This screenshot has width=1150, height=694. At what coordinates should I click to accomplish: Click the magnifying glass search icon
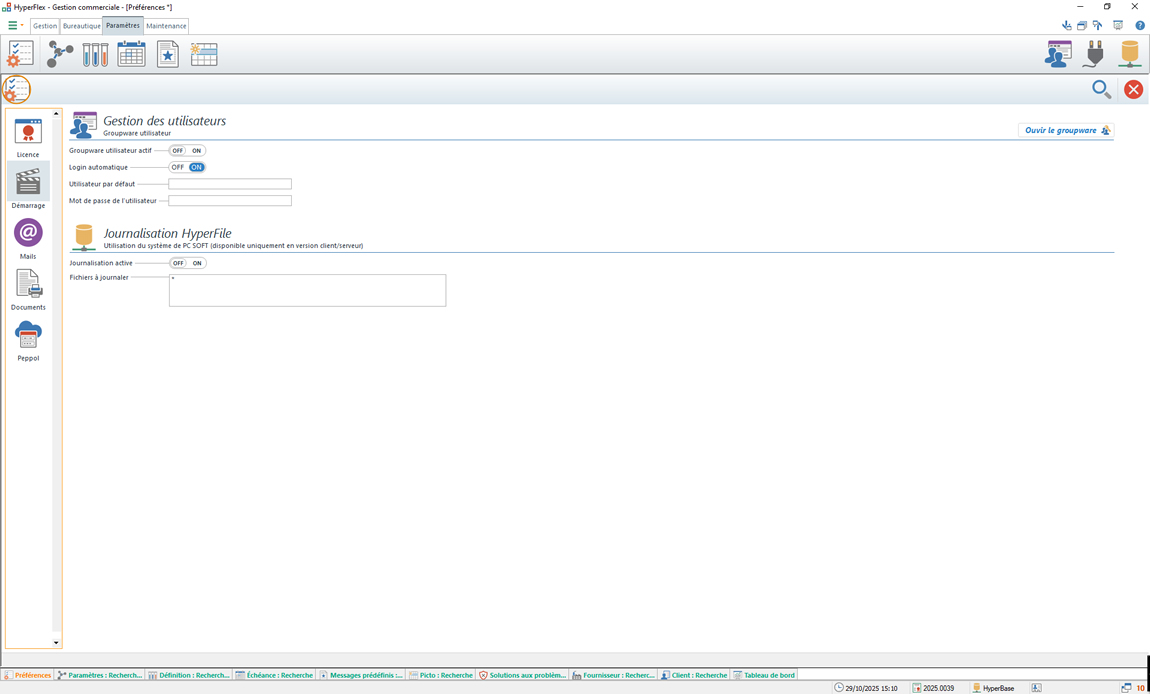pyautogui.click(x=1101, y=89)
